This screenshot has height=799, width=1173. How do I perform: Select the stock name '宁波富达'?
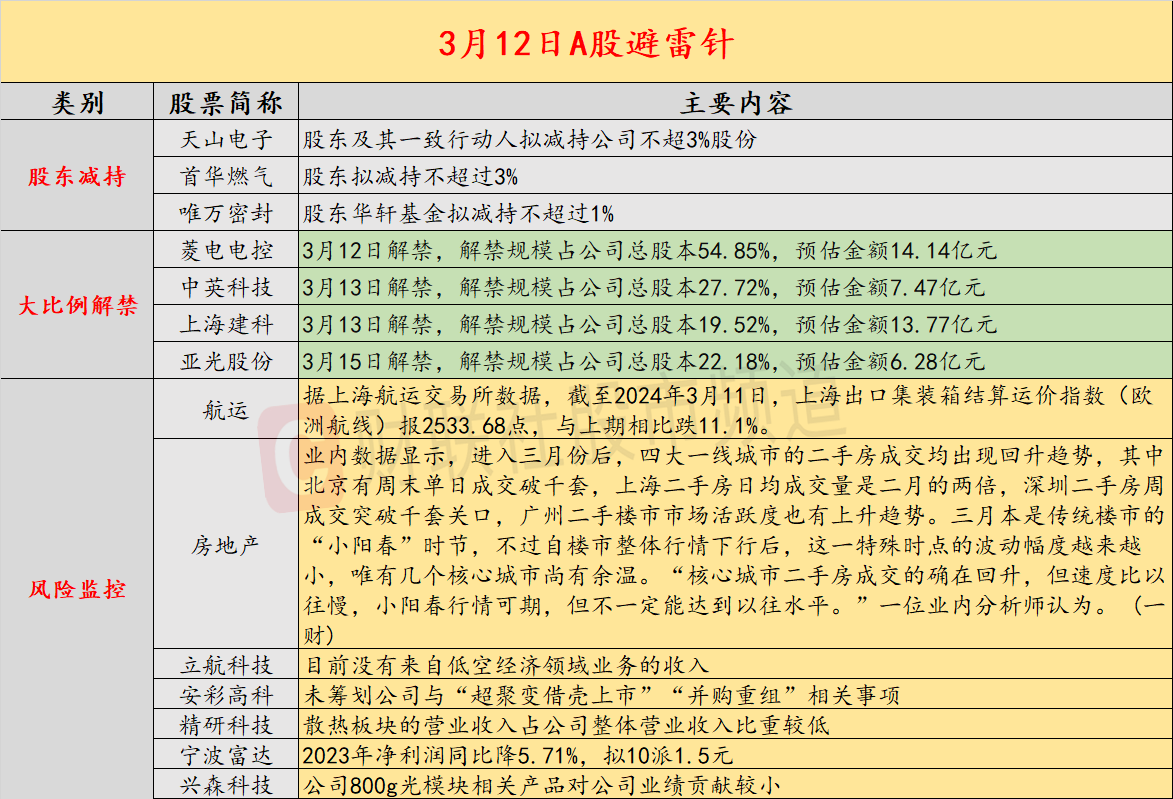point(226,755)
